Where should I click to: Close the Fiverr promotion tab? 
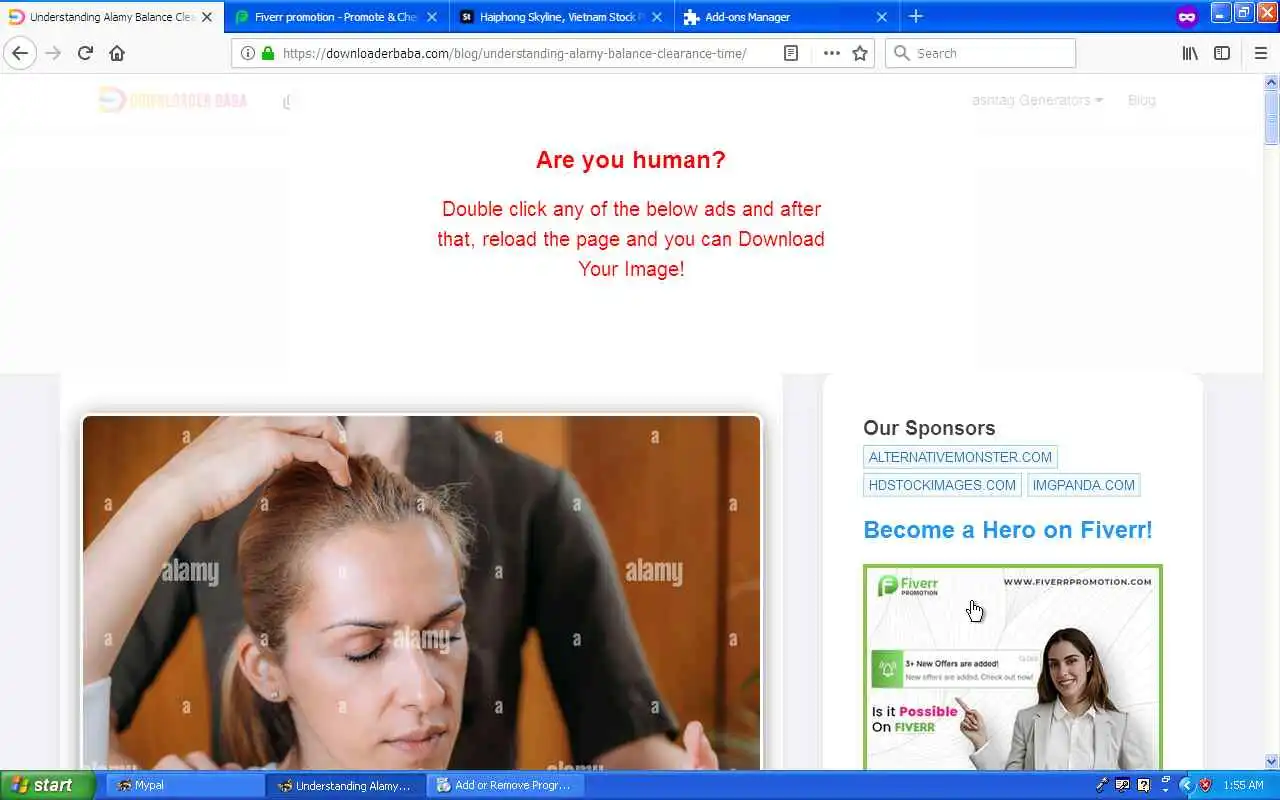pyautogui.click(x=432, y=17)
